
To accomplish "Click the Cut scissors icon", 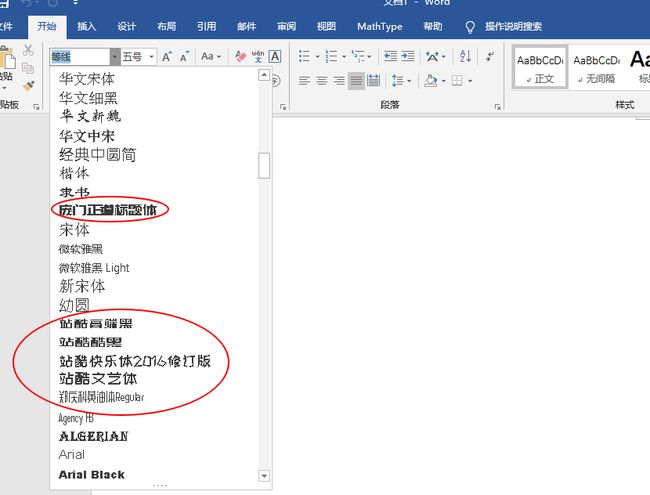I will [28, 50].
